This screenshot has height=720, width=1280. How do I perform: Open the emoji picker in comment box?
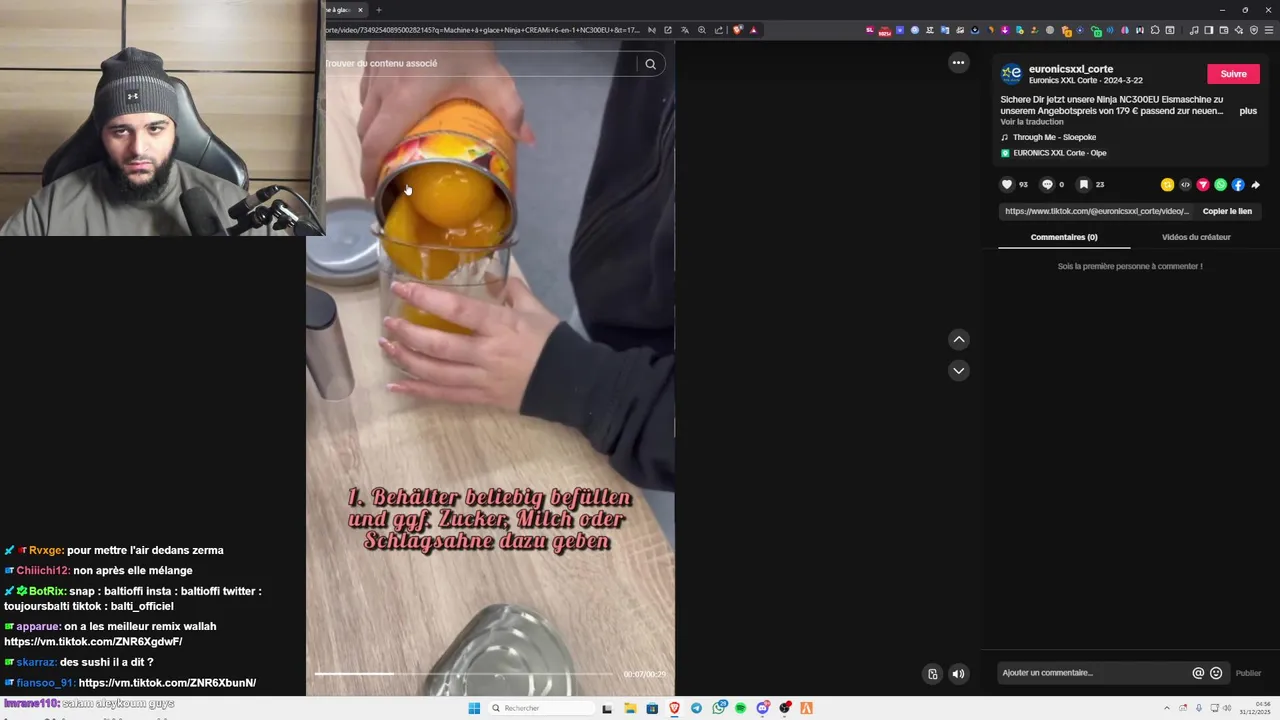pyautogui.click(x=1216, y=673)
